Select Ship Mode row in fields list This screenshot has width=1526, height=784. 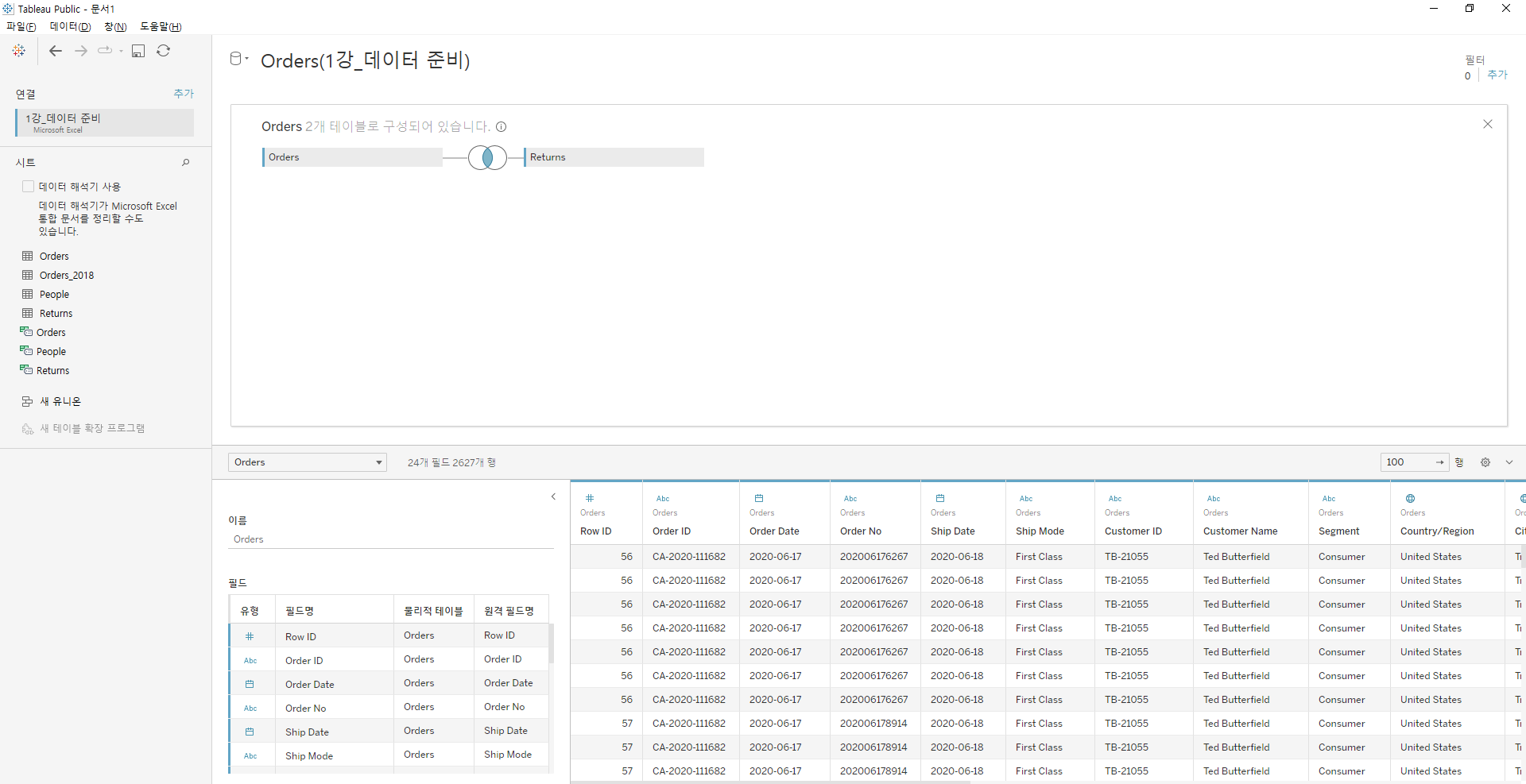389,755
